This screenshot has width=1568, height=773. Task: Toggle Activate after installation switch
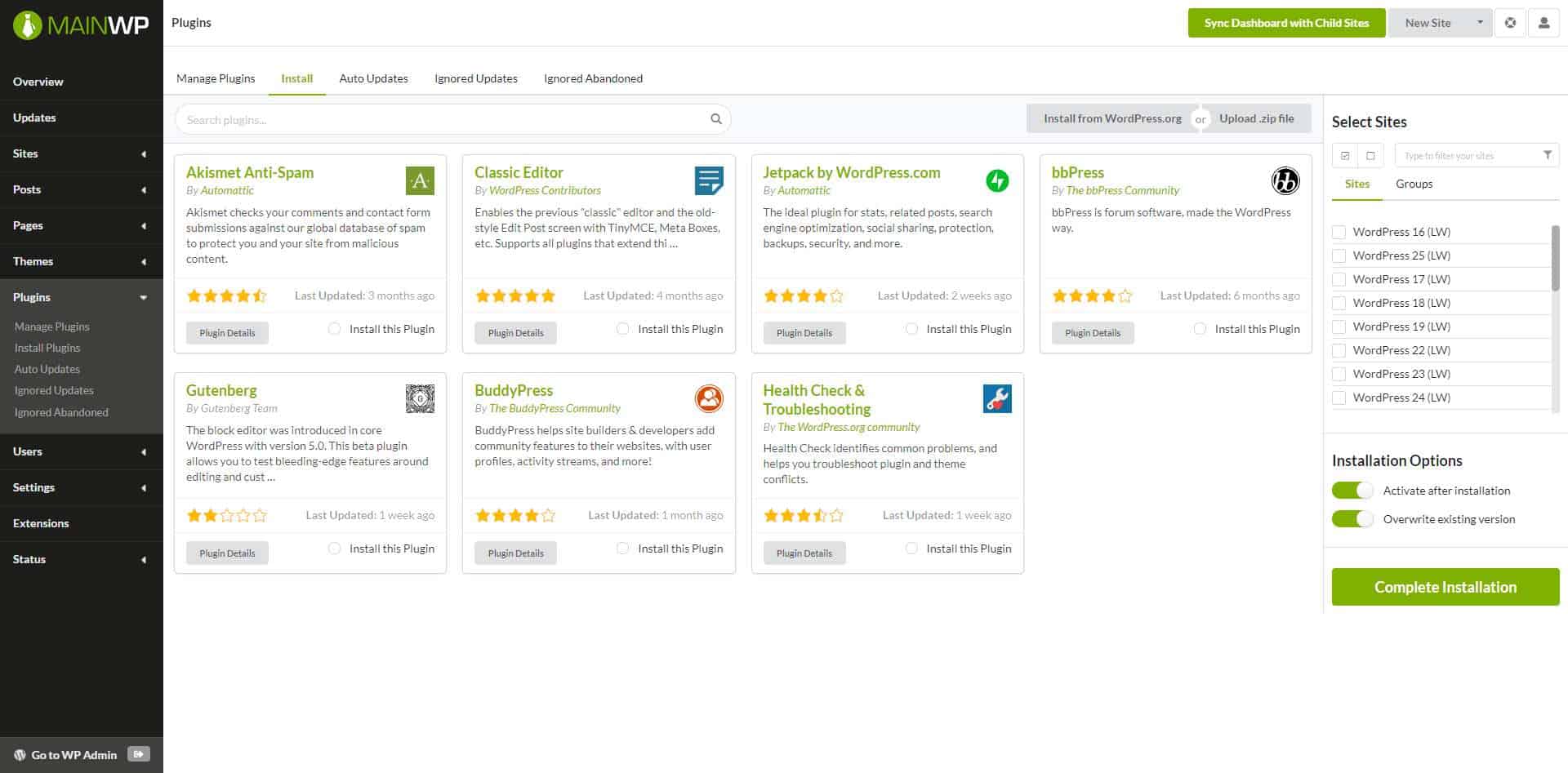click(1352, 491)
